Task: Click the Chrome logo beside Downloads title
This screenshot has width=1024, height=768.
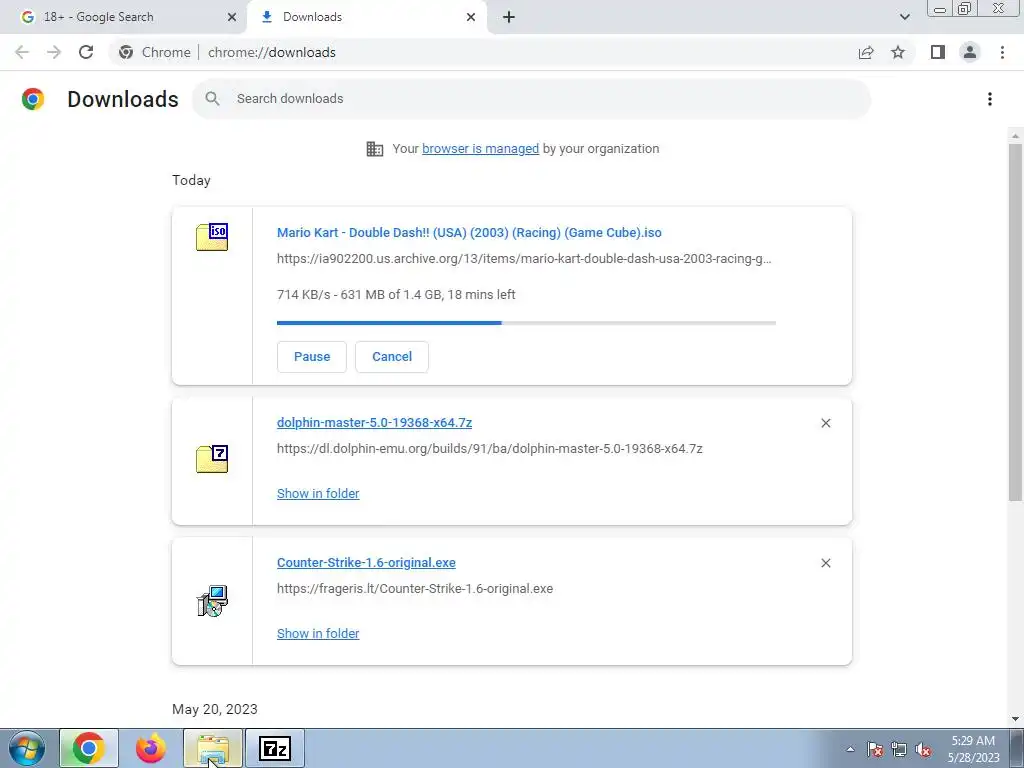Action: pyautogui.click(x=33, y=99)
